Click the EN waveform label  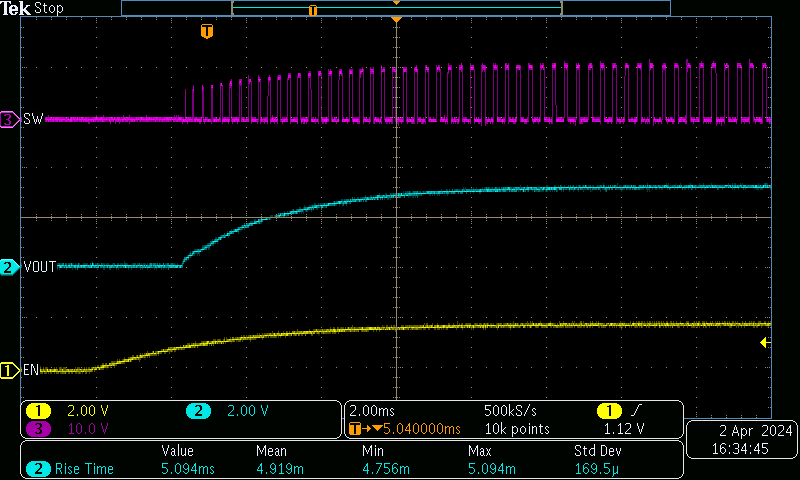click(31, 370)
